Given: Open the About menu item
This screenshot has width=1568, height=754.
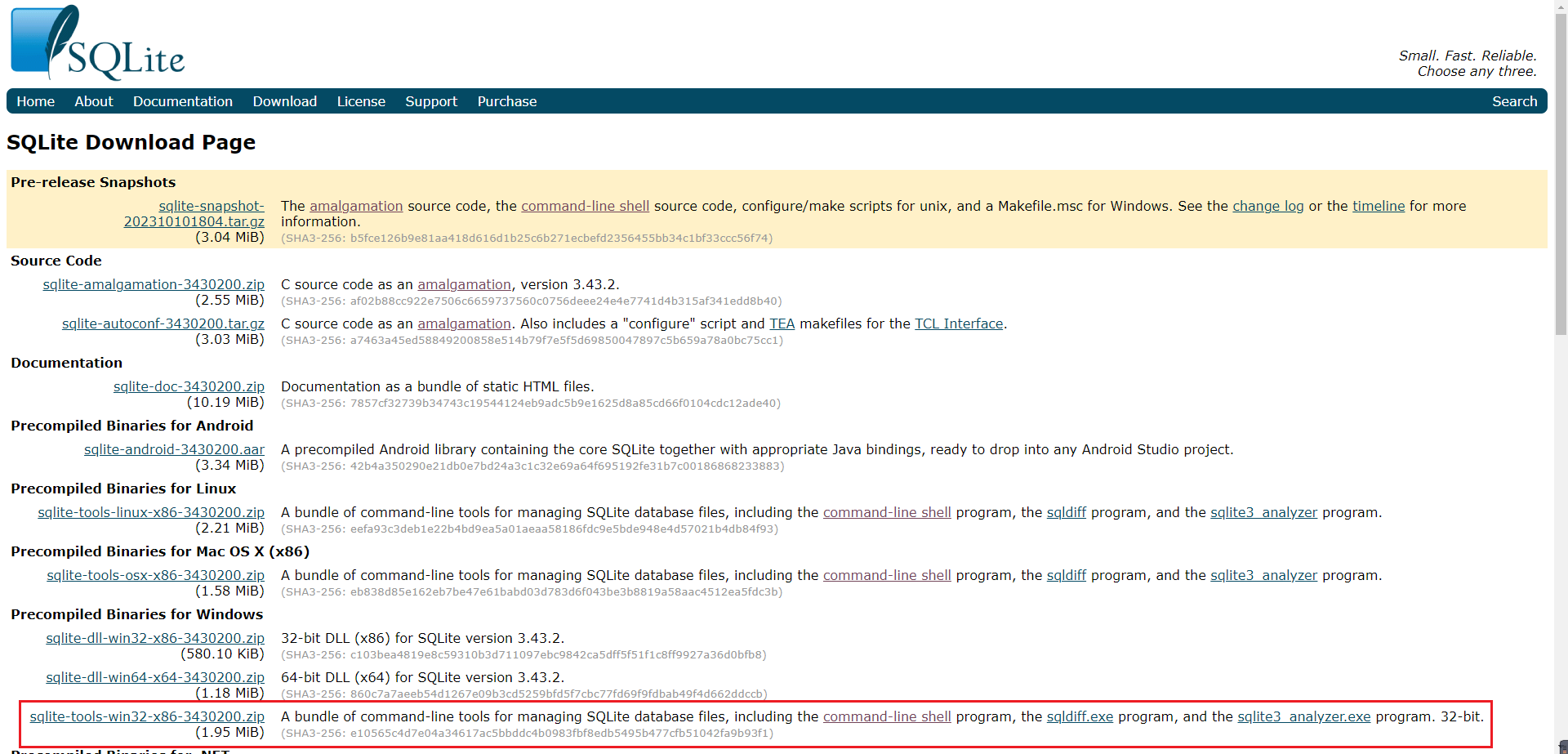Looking at the screenshot, I should 94,101.
